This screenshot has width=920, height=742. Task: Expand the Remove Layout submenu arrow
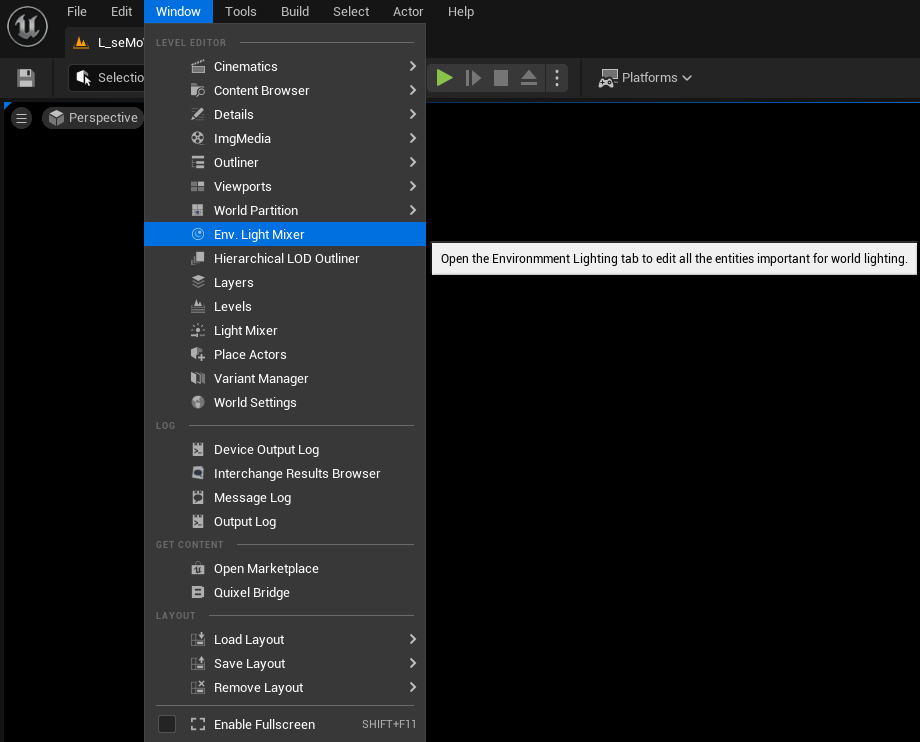tap(412, 687)
